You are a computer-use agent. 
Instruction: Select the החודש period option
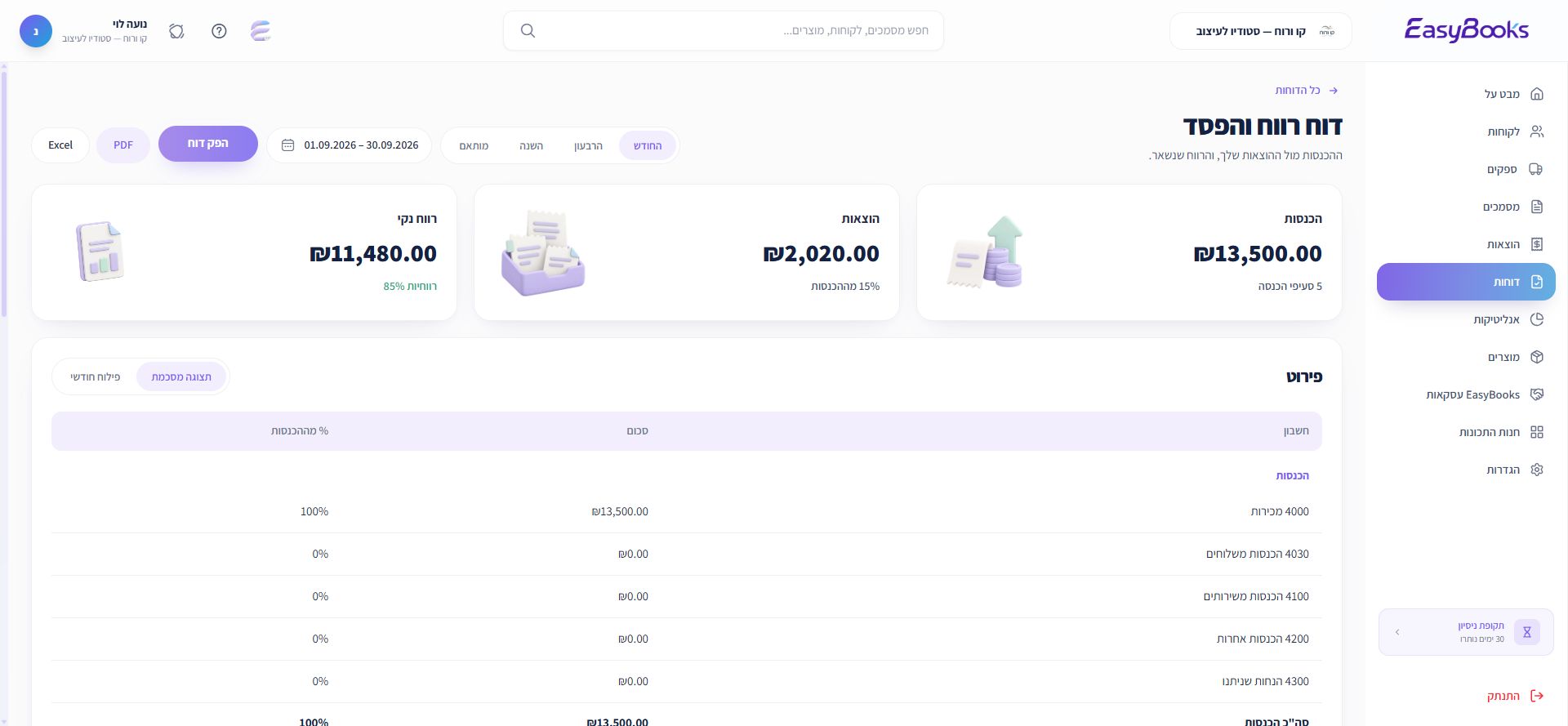pos(648,145)
